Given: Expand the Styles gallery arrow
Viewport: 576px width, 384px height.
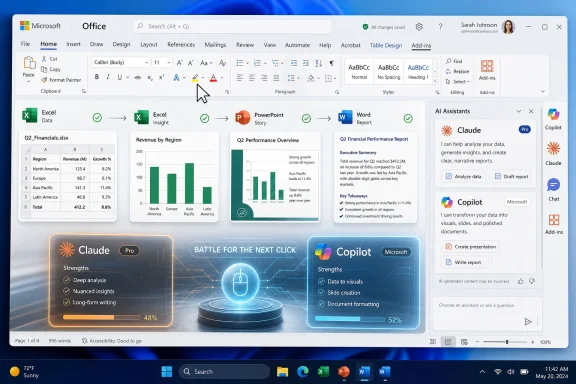Looking at the screenshot, I should pos(435,81).
